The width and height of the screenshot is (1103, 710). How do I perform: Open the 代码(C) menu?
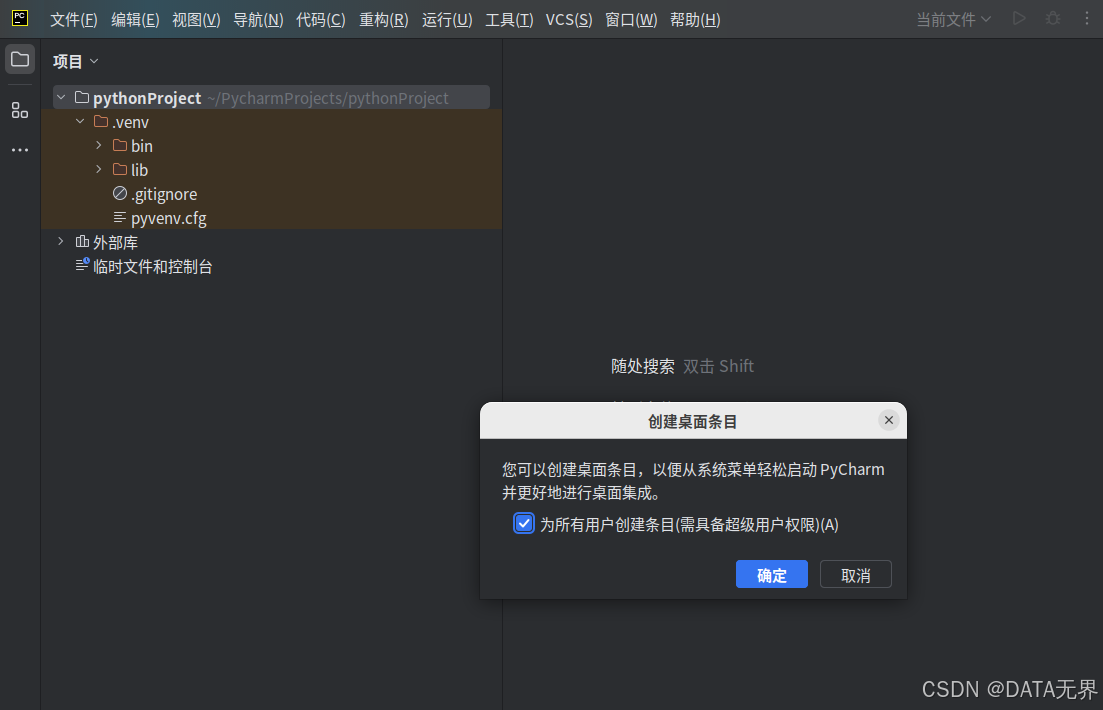coord(321,20)
